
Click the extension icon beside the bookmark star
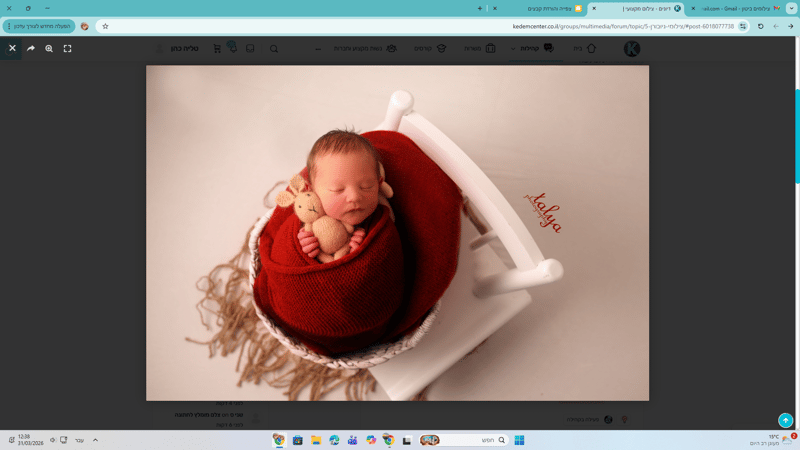pos(85,27)
